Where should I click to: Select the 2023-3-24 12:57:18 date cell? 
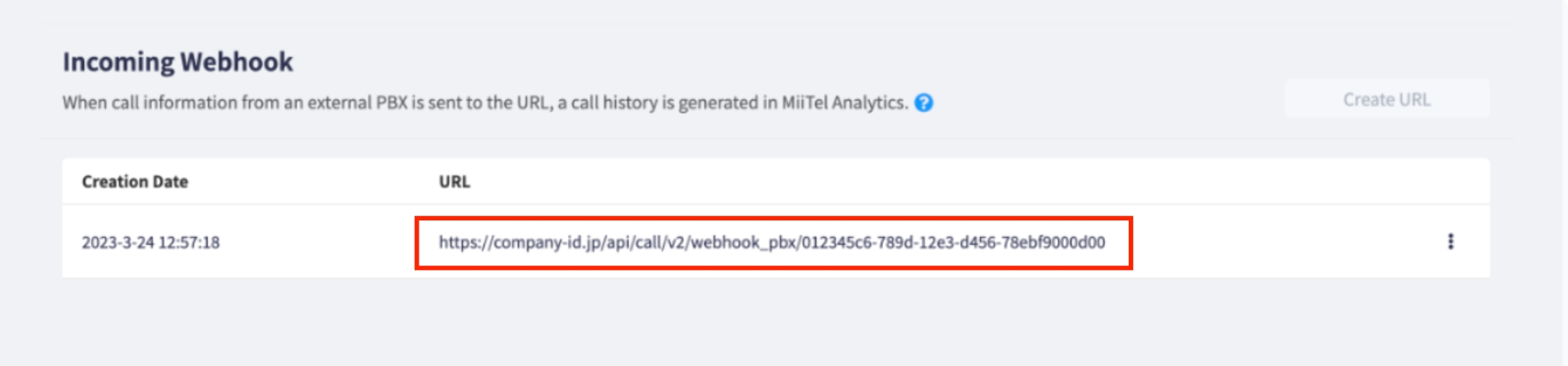pos(151,242)
